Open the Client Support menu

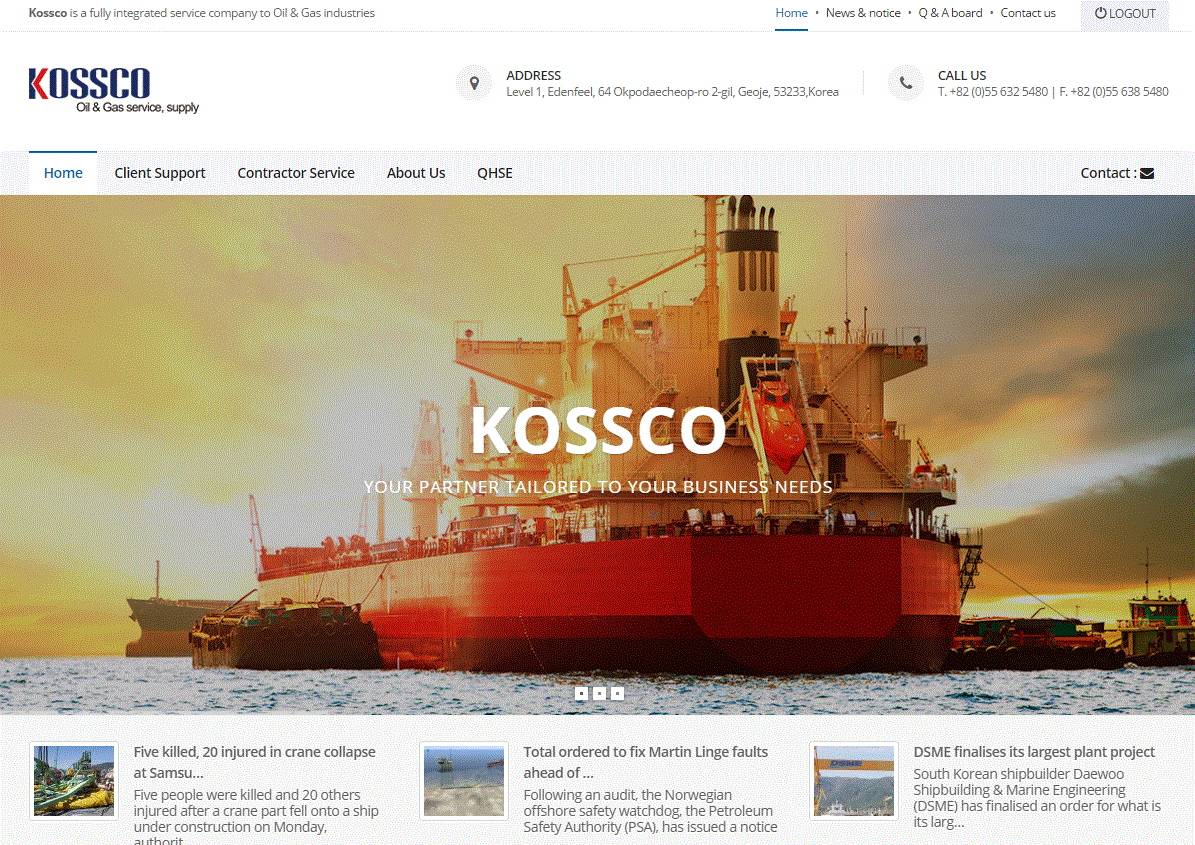coord(160,173)
